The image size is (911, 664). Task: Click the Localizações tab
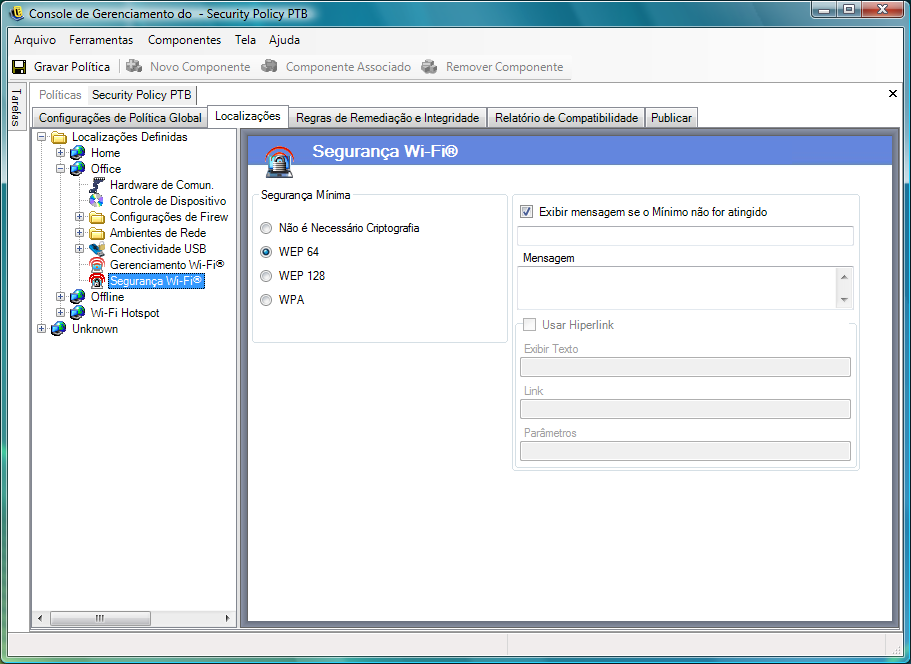click(x=248, y=116)
